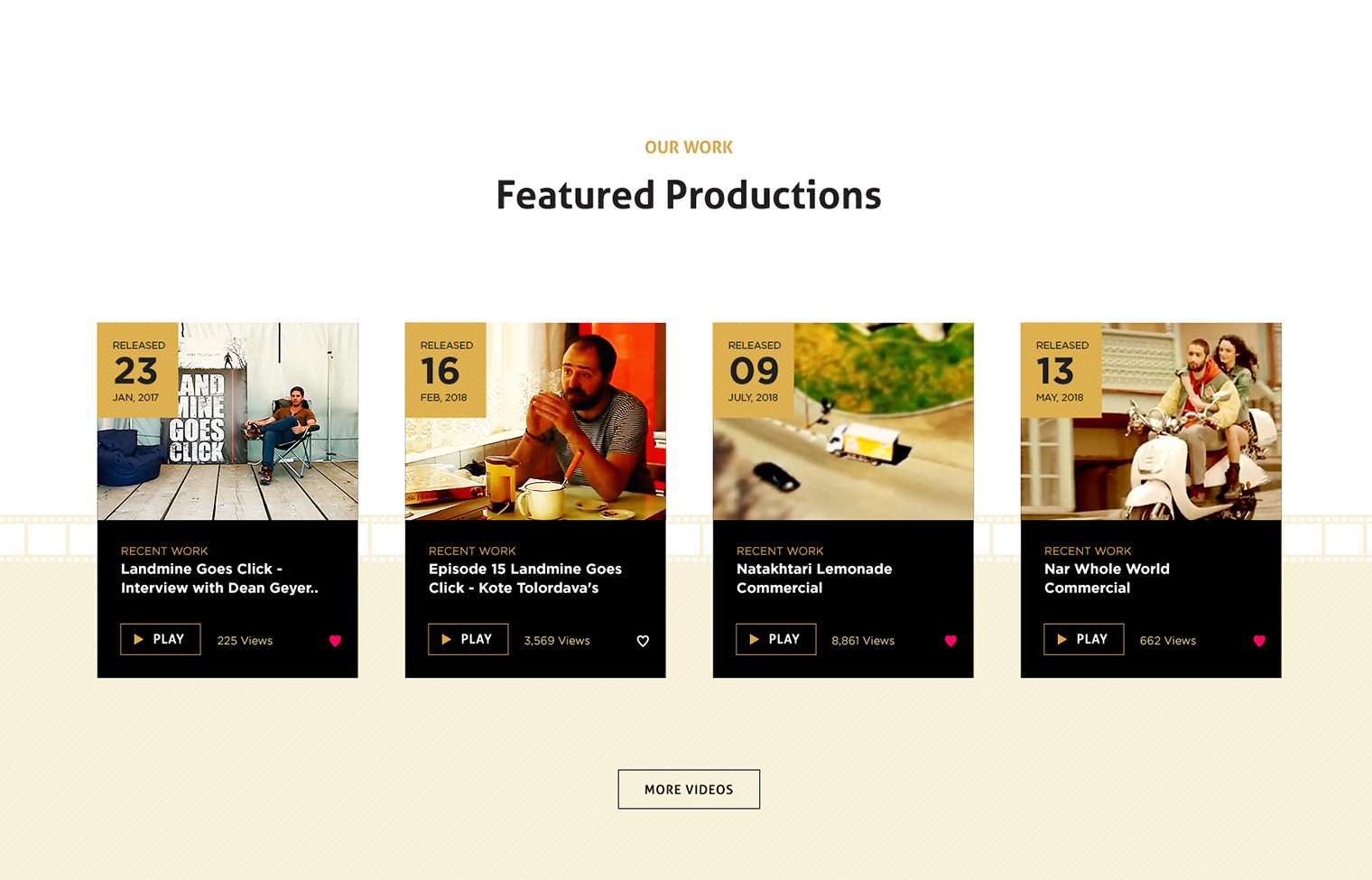
Task: Open Natakhtari Lemonade Commercial title link
Action: 813,579
